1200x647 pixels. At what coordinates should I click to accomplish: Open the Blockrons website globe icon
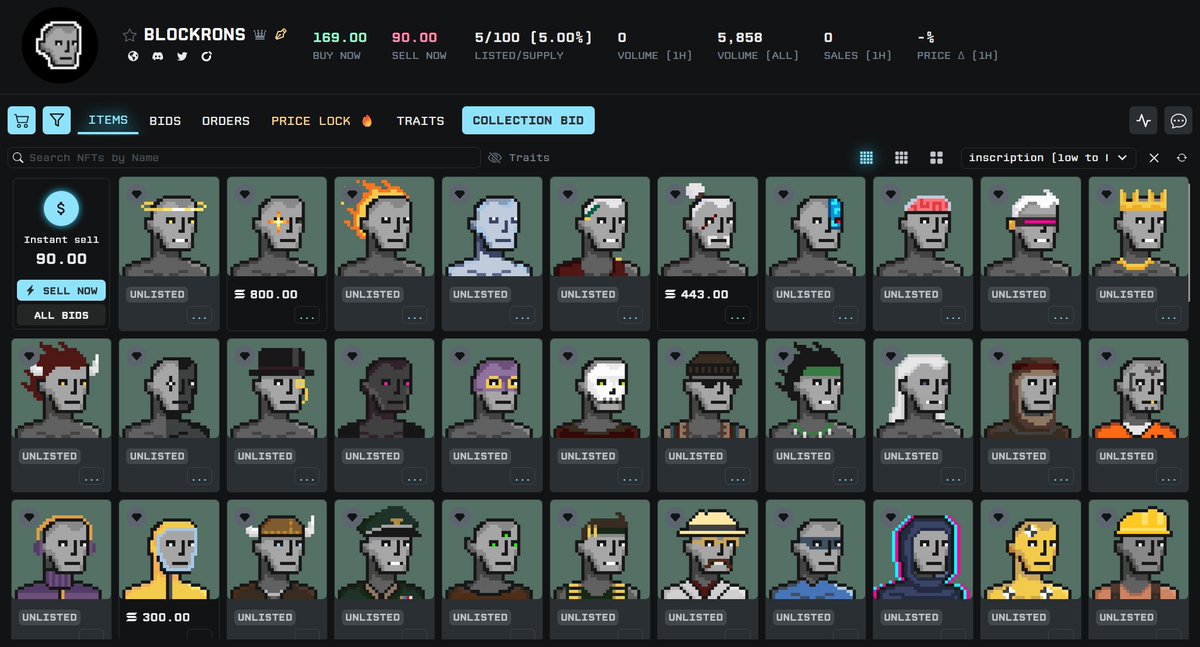click(132, 56)
